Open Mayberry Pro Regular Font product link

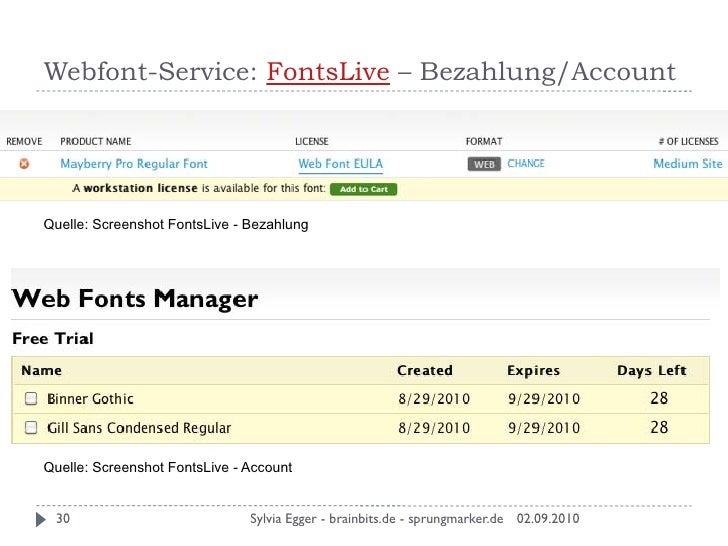(x=134, y=164)
